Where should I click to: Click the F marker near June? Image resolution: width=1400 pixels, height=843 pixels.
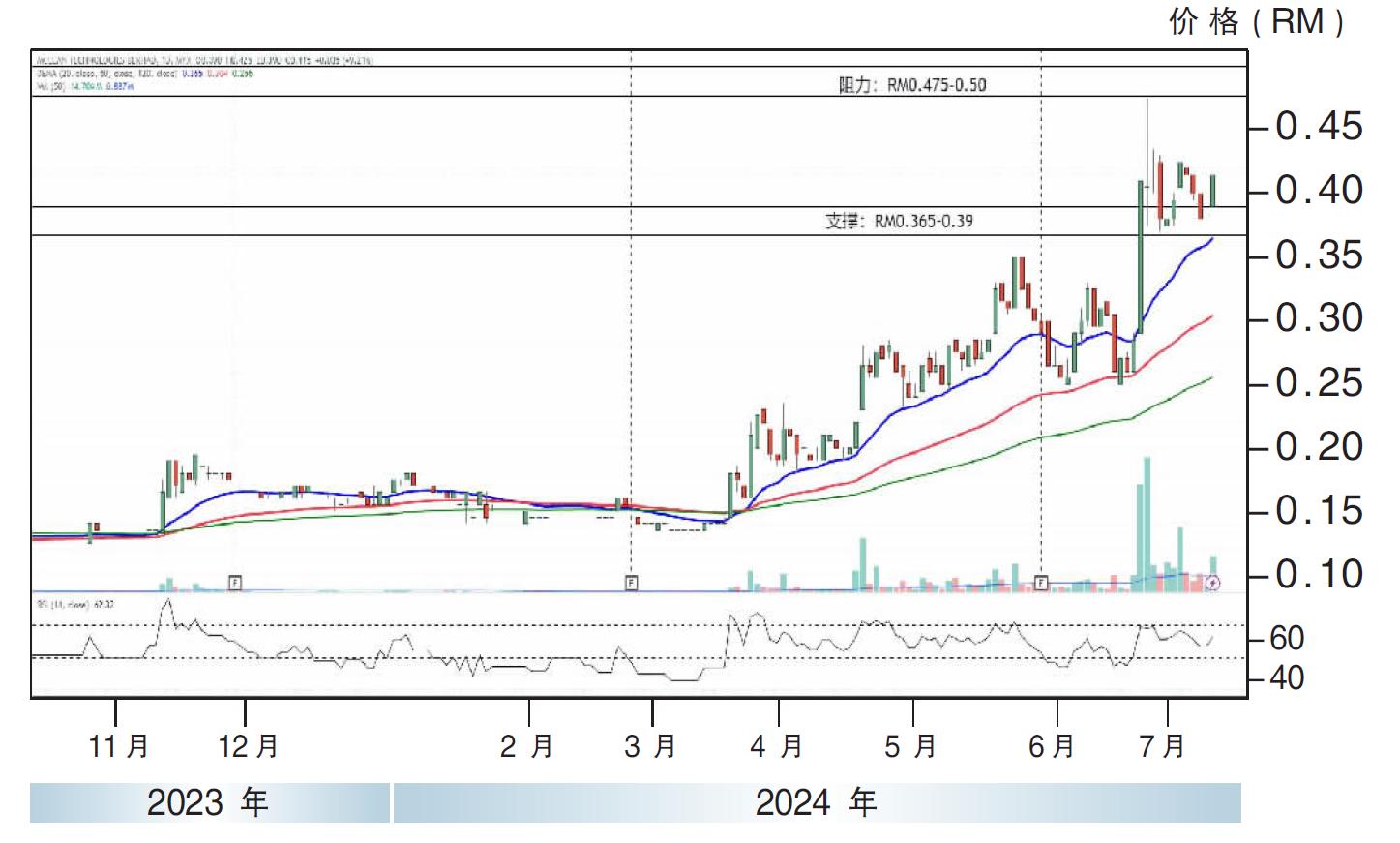pos(1041,583)
